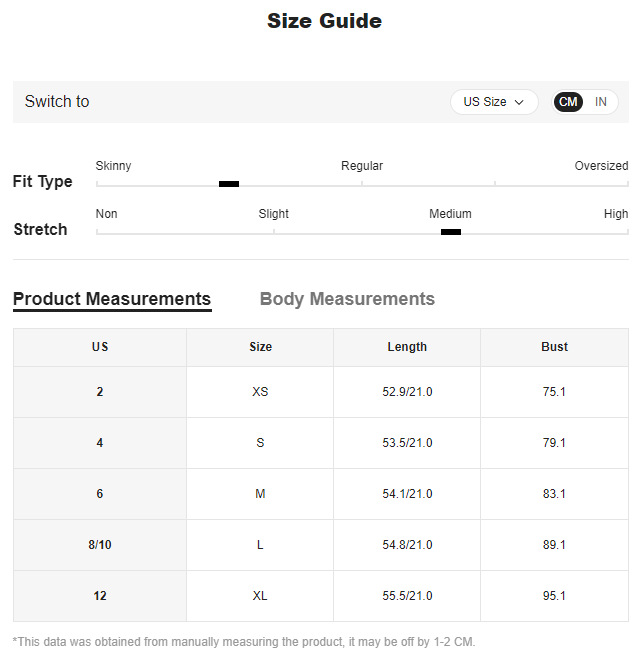Screen dimensions: 636x657
Task: Click the Length column header
Action: (x=407, y=347)
